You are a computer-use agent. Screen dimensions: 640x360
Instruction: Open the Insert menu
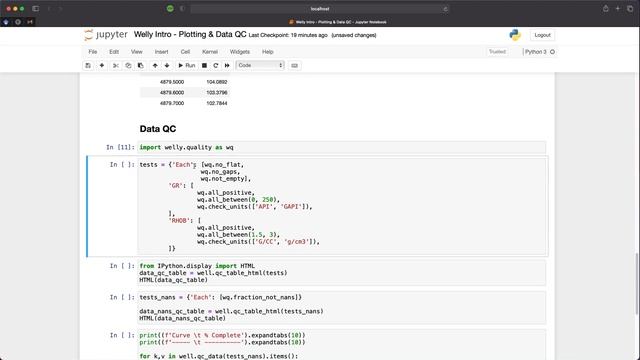pyautogui.click(x=161, y=52)
